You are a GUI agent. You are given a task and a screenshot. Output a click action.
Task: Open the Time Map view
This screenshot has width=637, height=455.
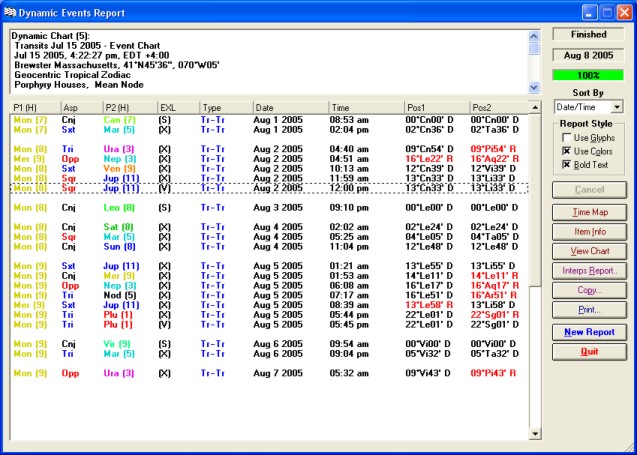point(588,212)
